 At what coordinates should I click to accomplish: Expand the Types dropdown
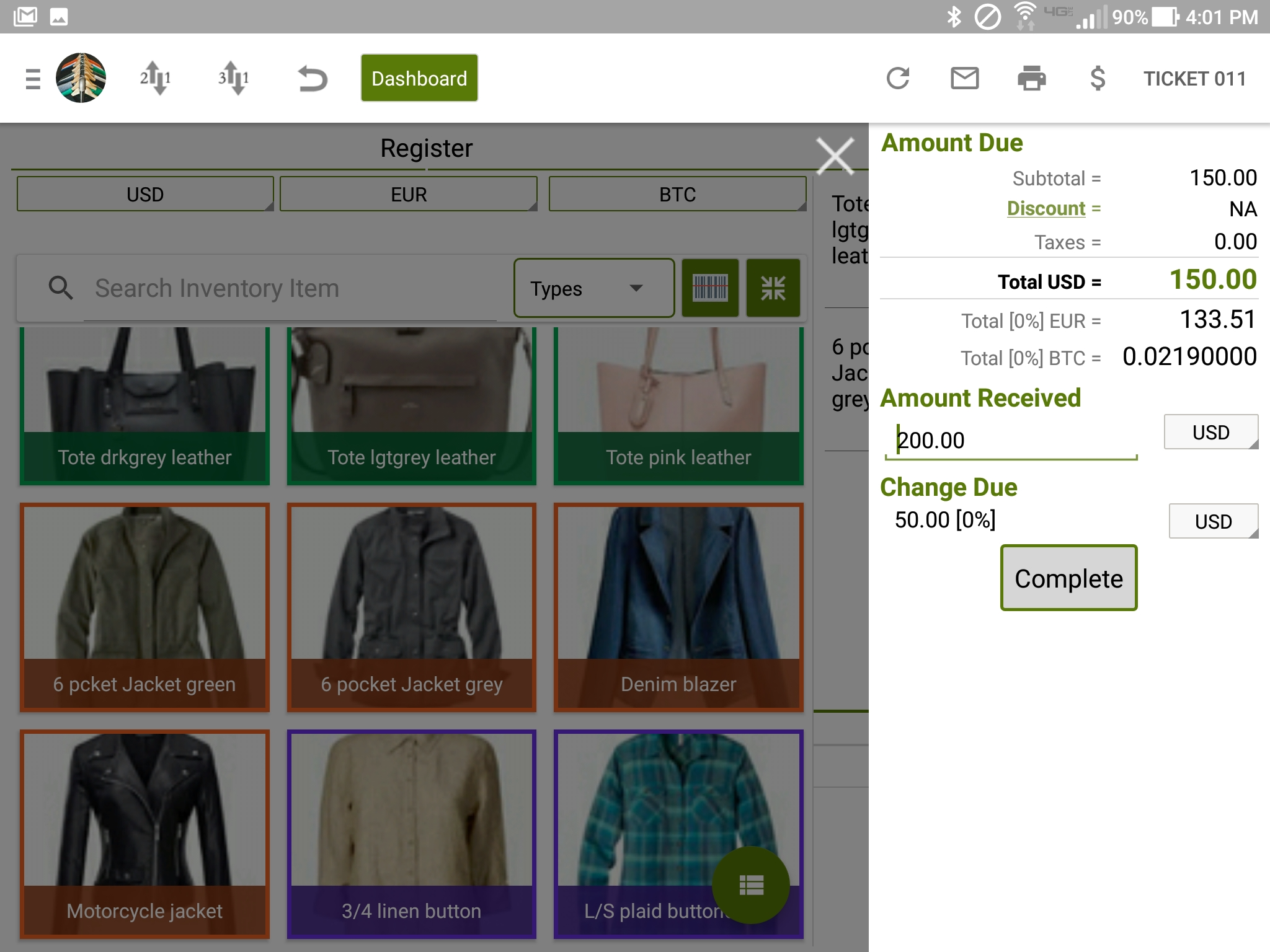click(593, 288)
